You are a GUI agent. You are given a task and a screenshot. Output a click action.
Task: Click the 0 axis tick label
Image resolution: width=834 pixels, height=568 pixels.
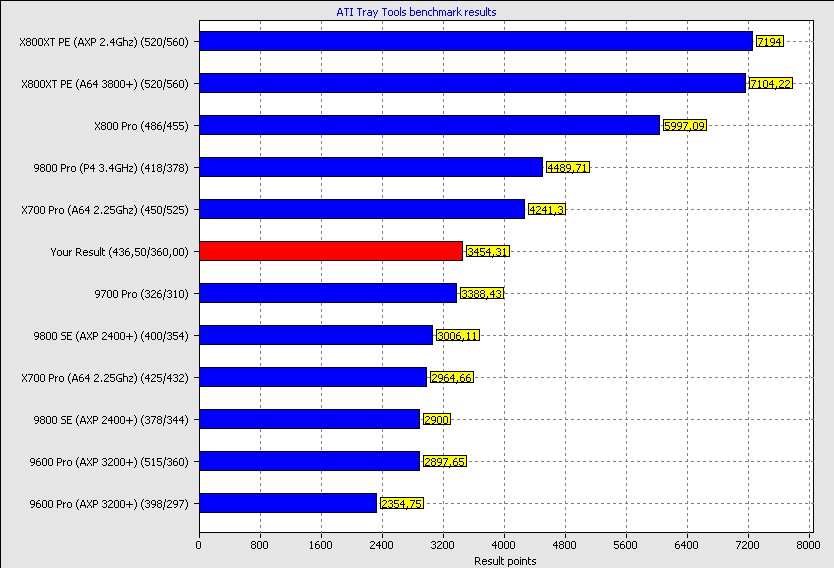pyautogui.click(x=198, y=545)
